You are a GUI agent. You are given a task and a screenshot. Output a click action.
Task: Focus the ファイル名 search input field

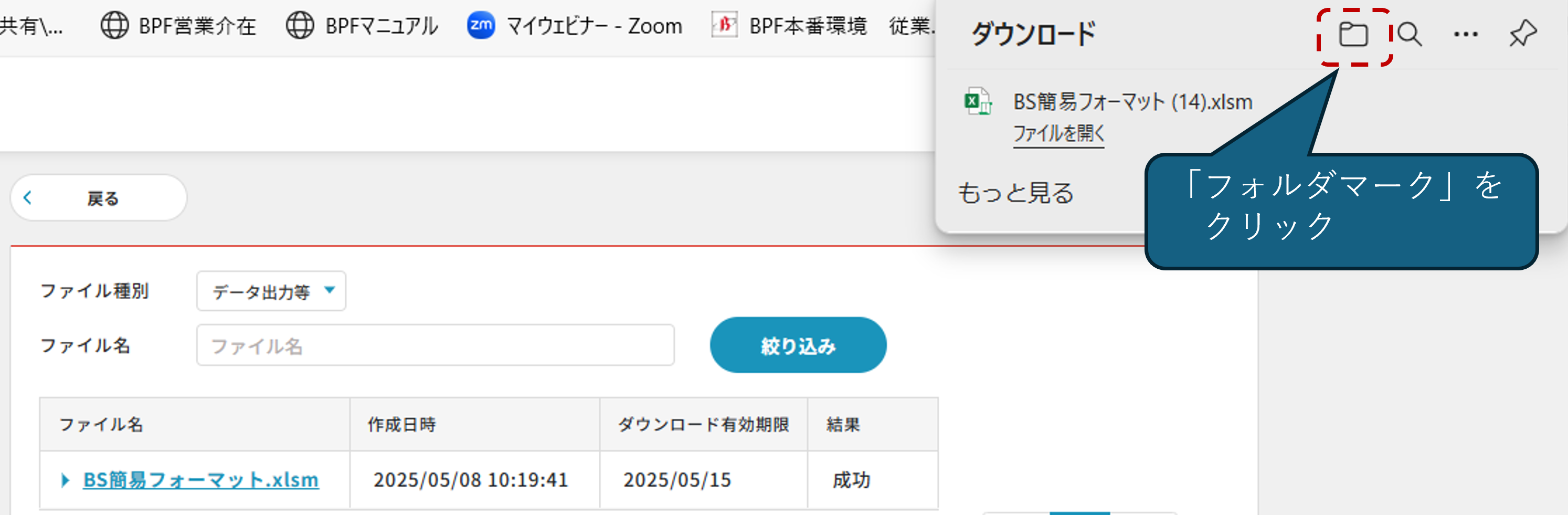pos(435,345)
